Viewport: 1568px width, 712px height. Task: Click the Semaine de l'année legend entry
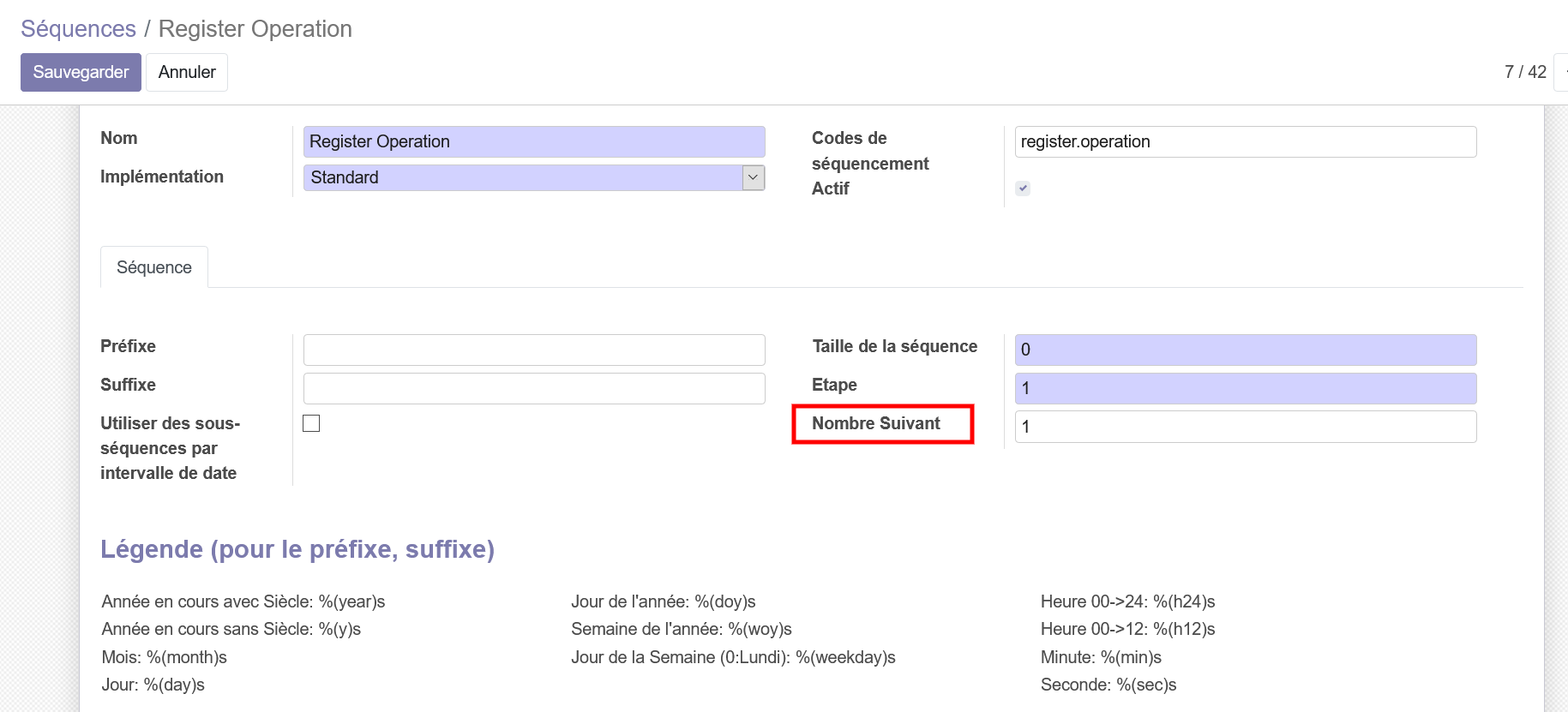[x=682, y=629]
